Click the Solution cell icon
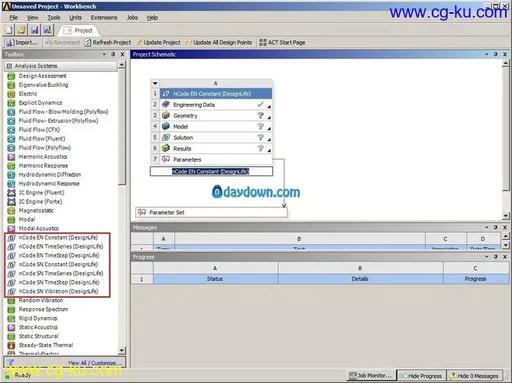This screenshot has height=383, width=512. click(x=166, y=137)
